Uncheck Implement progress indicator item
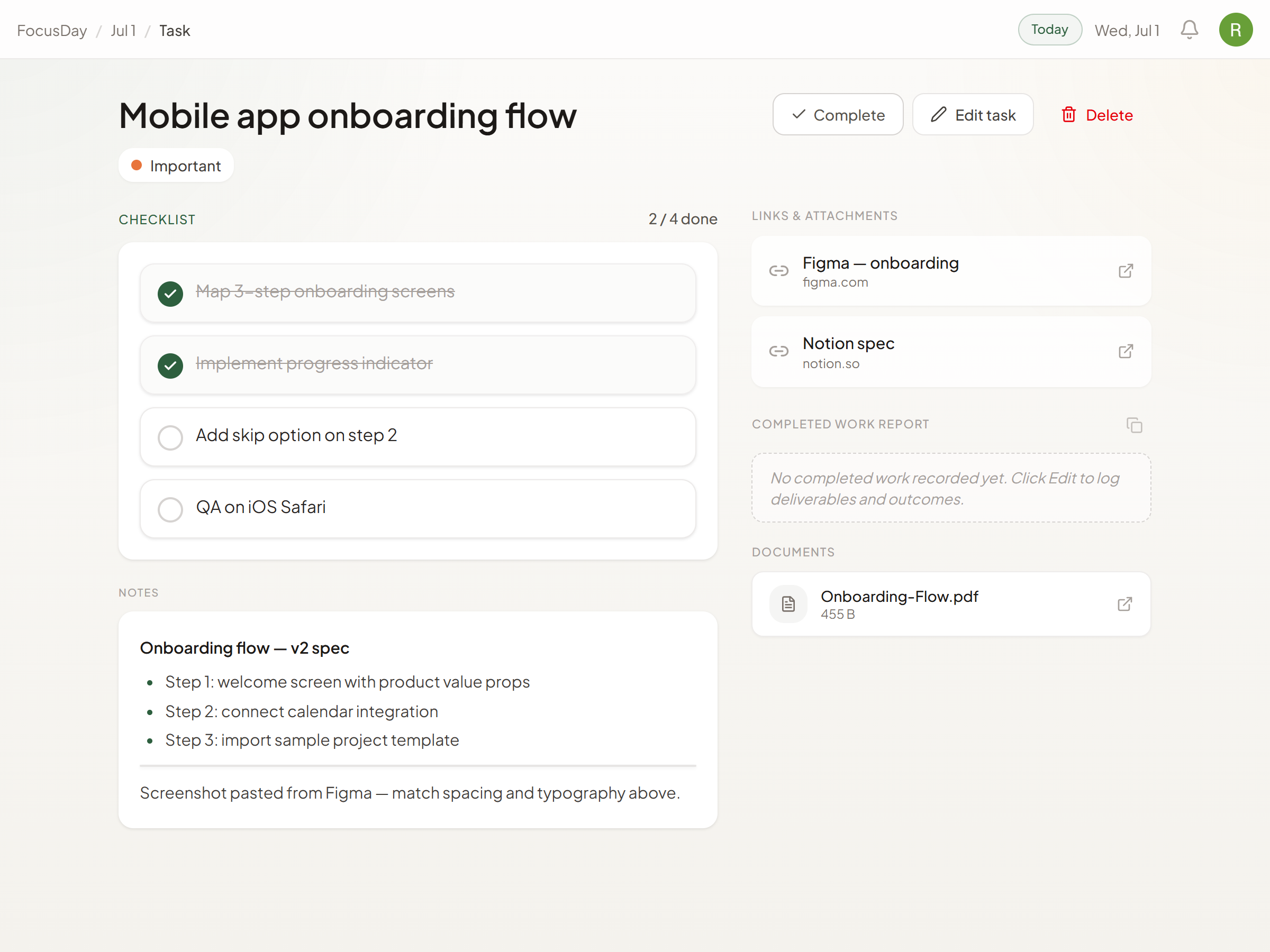 coord(170,365)
